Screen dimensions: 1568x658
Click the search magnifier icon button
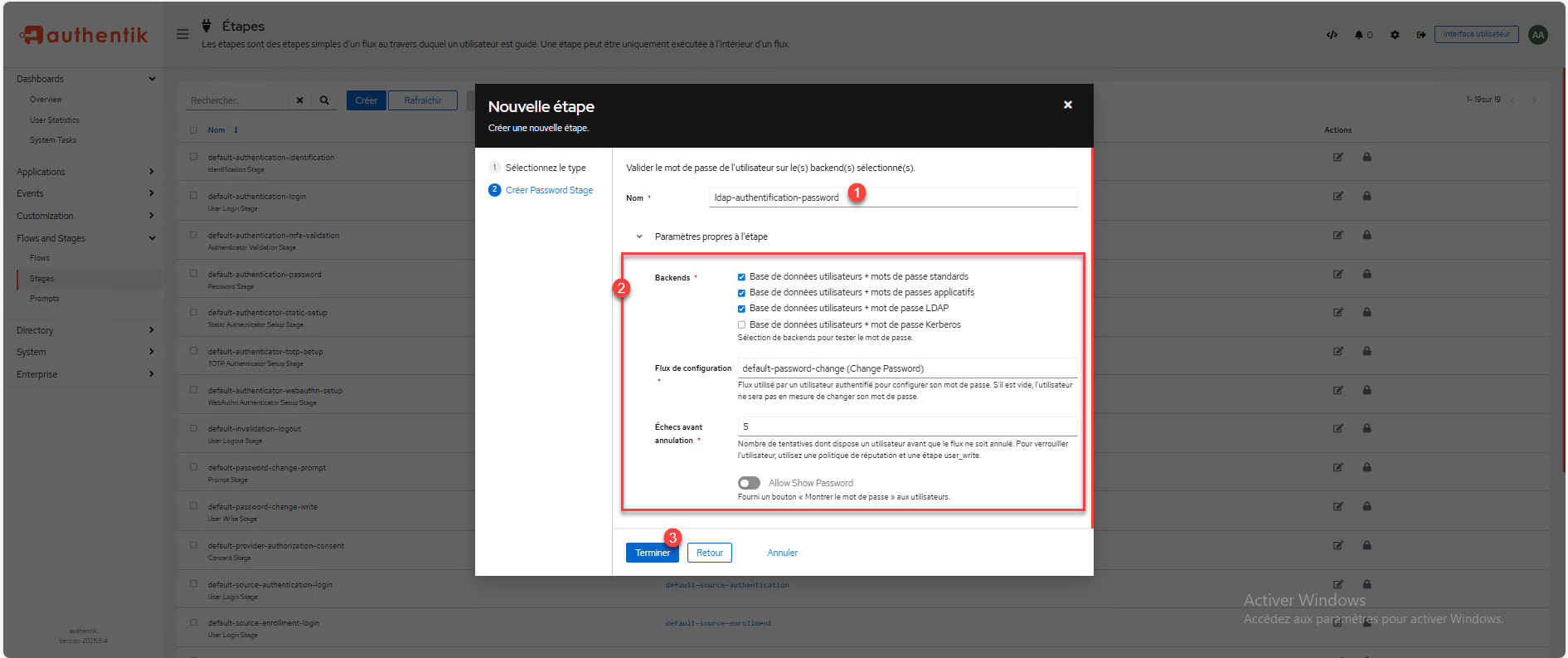[324, 100]
